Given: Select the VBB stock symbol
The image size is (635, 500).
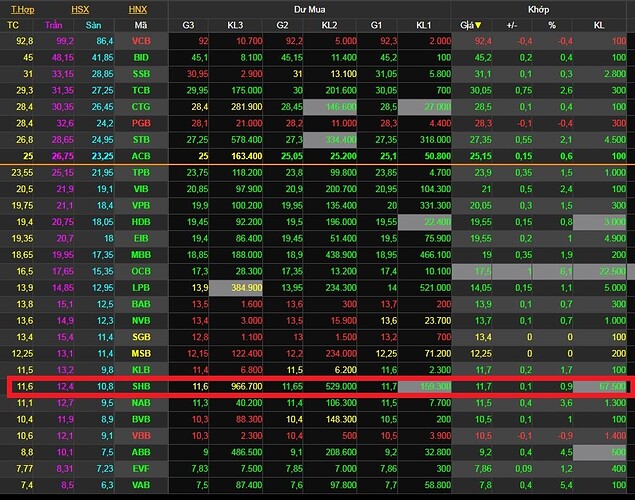Looking at the screenshot, I should click(141, 436).
